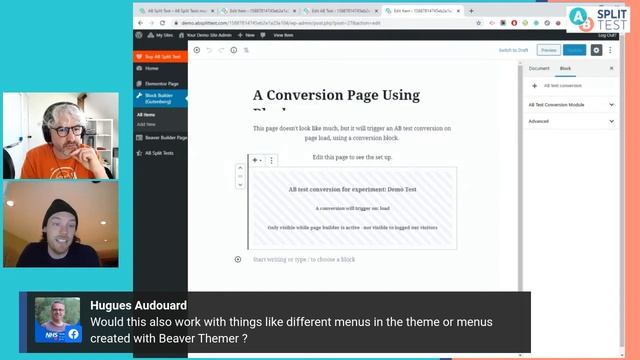Click the bottom webcam feed of man in beanie
The image size is (640, 360).
tap(61, 224)
